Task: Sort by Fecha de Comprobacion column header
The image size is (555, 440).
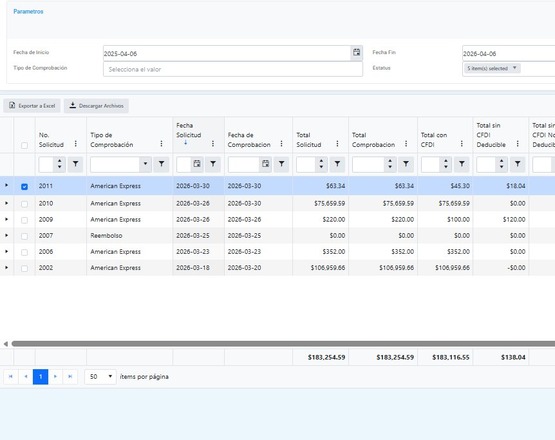Action: point(249,140)
